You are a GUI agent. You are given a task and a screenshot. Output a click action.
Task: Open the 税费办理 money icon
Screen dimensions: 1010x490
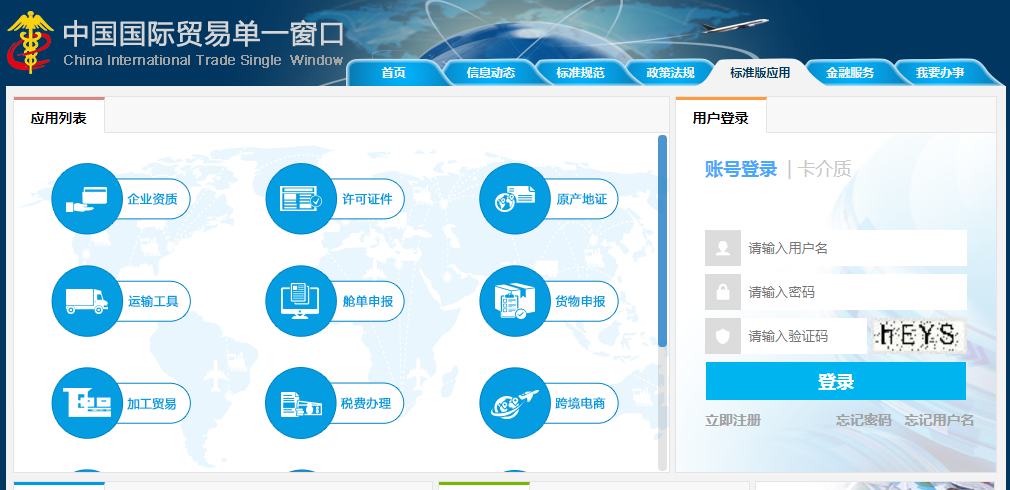click(x=301, y=403)
